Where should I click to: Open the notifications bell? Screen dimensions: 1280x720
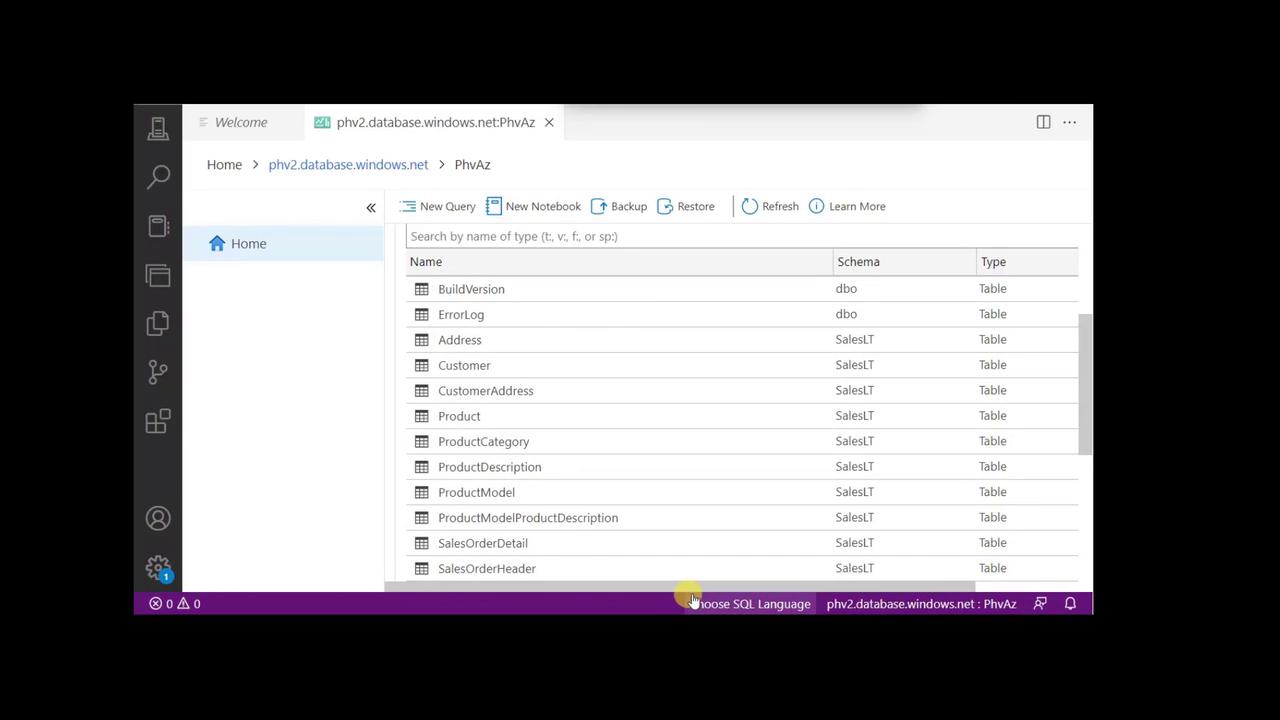click(x=1070, y=603)
